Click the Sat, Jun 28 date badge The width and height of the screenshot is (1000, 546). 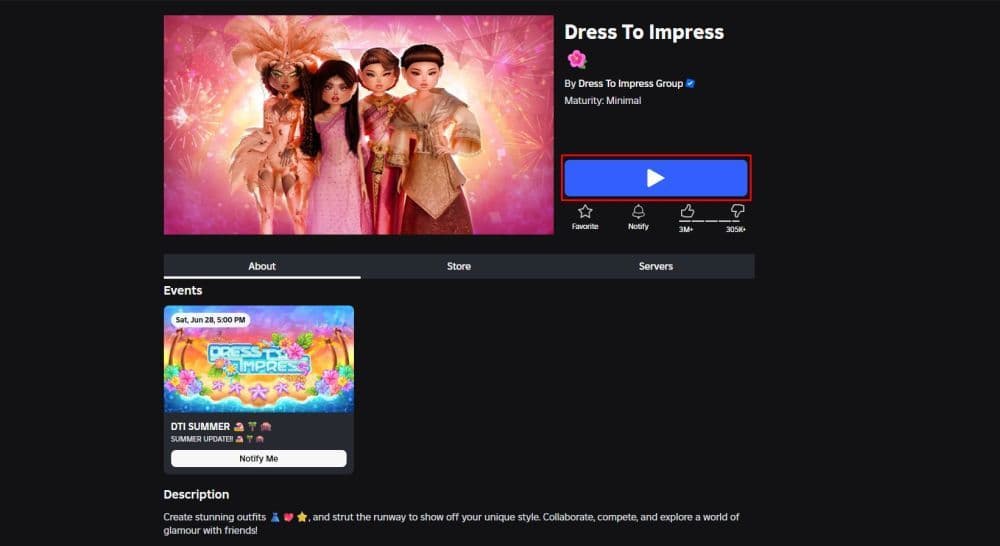tap(210, 320)
